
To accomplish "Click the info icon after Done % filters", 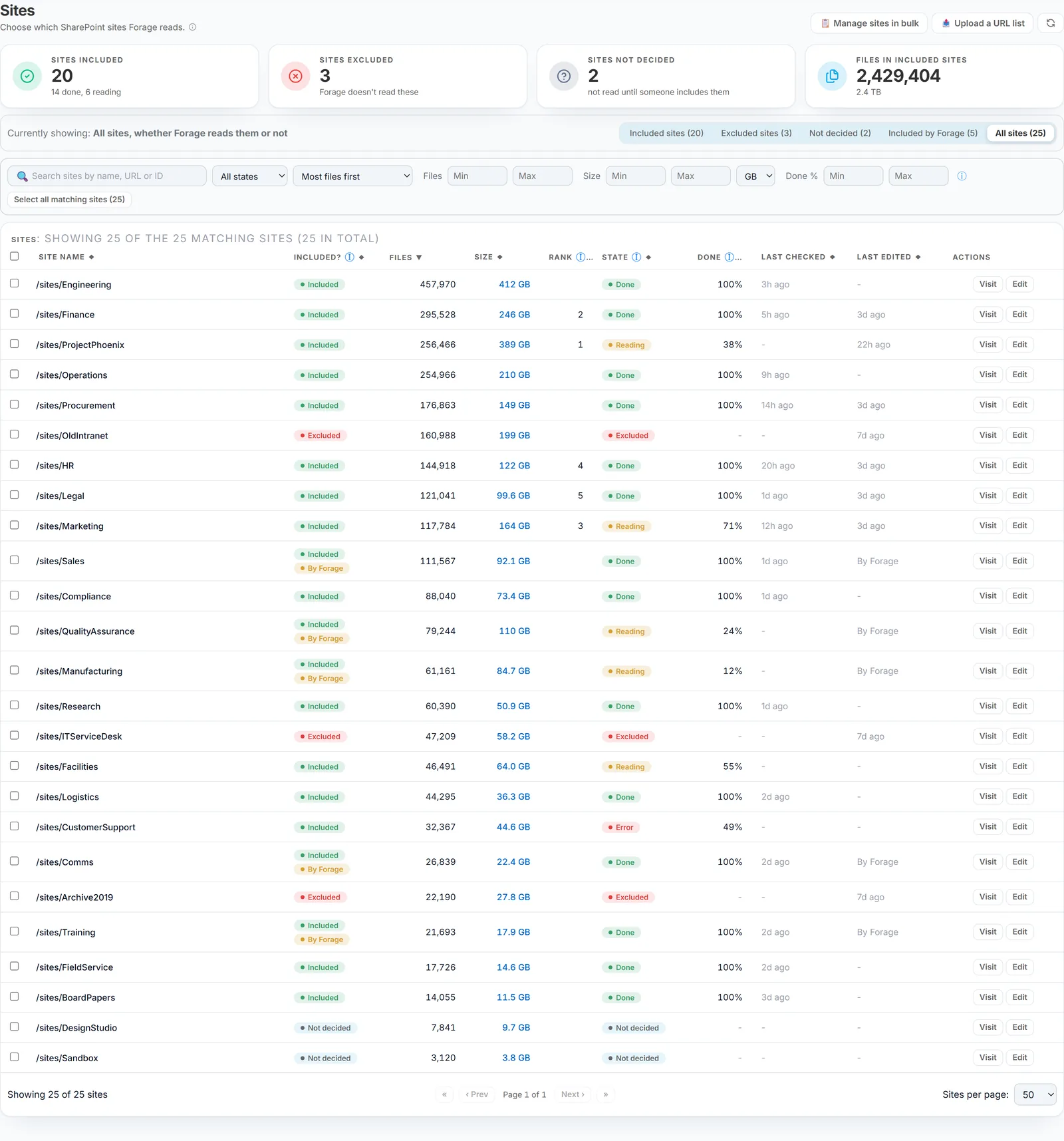I will [x=962, y=176].
